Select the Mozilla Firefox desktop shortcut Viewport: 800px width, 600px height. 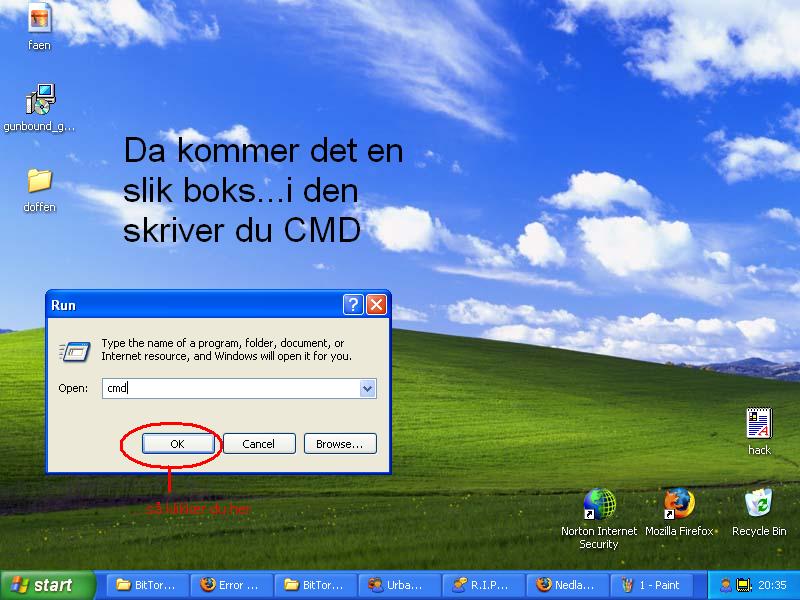pyautogui.click(x=679, y=512)
